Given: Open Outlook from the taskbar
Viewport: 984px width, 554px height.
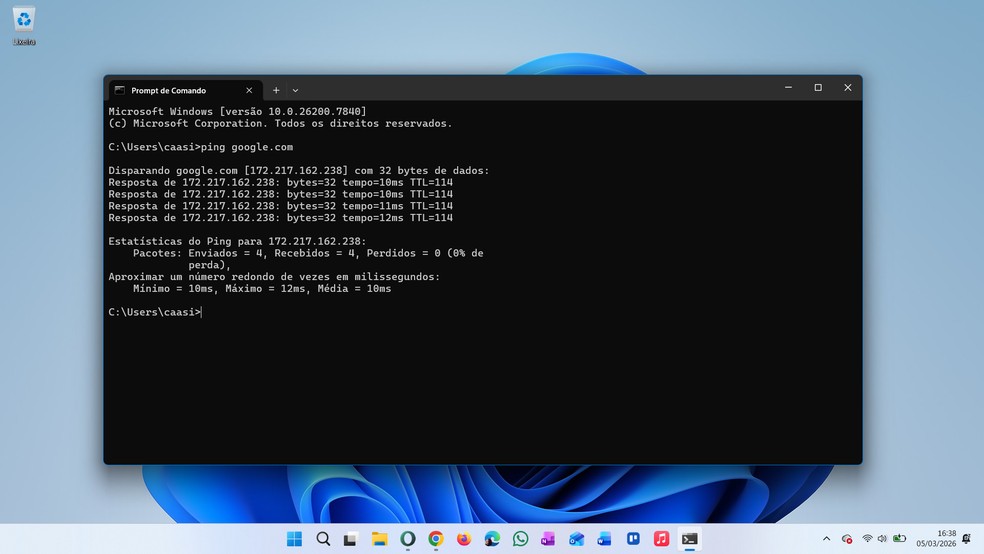Looking at the screenshot, I should pyautogui.click(x=576, y=539).
